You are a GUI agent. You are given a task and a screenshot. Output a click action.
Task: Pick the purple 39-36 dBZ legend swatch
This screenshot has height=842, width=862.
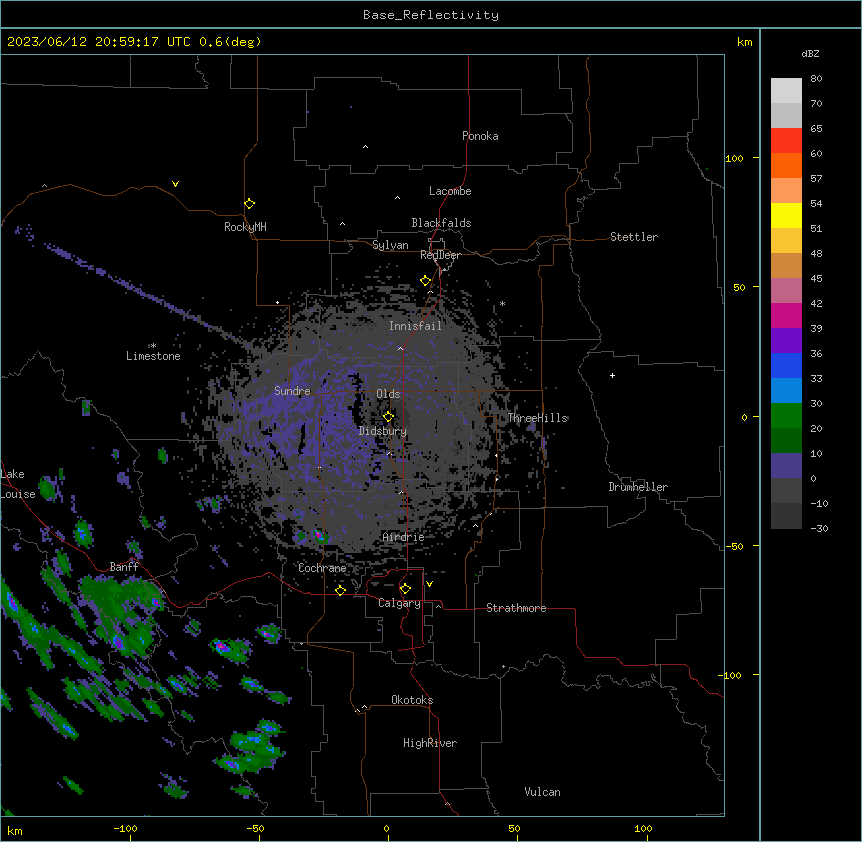click(786, 340)
